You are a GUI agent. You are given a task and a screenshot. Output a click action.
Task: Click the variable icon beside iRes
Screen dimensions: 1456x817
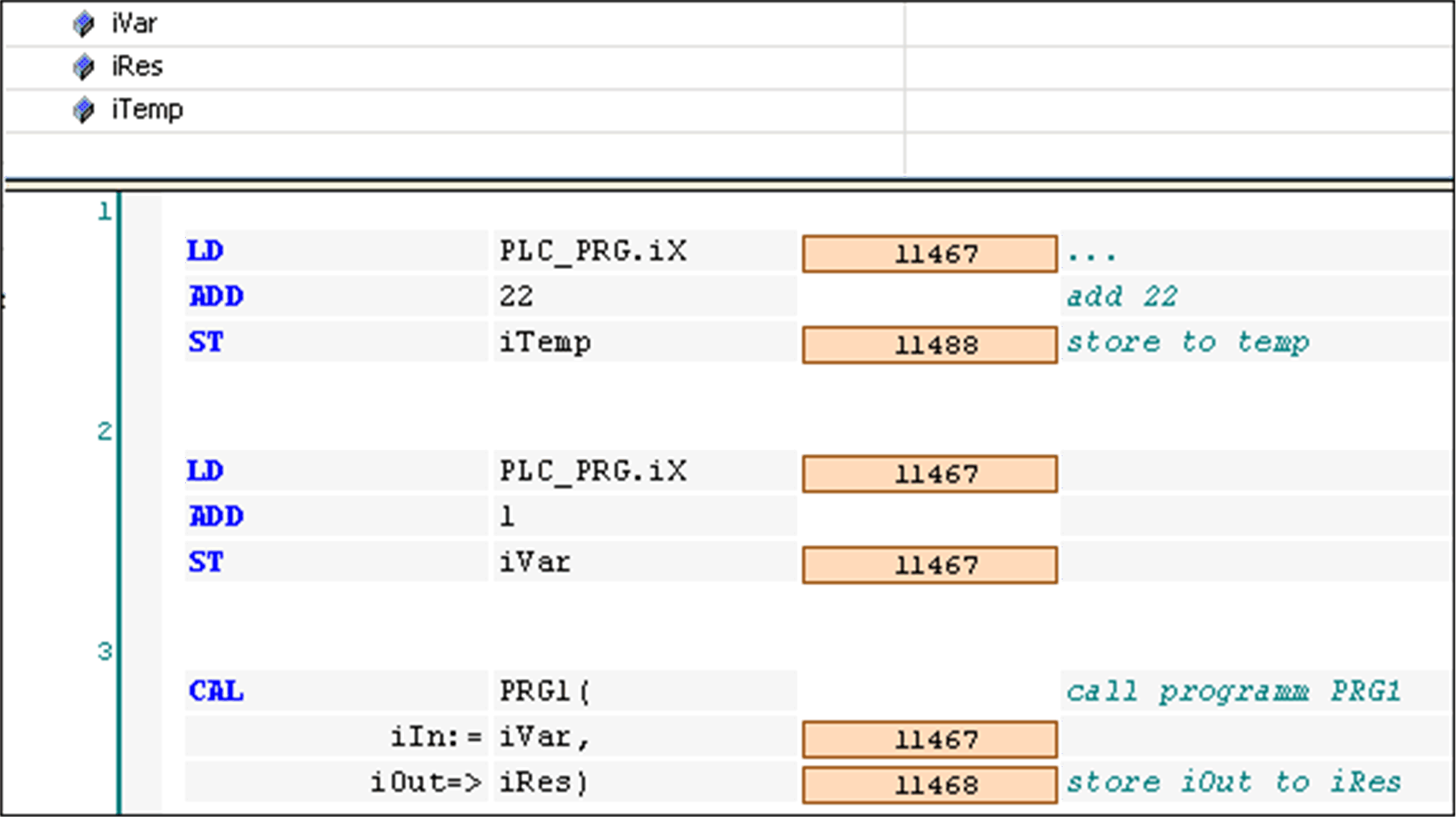84,67
